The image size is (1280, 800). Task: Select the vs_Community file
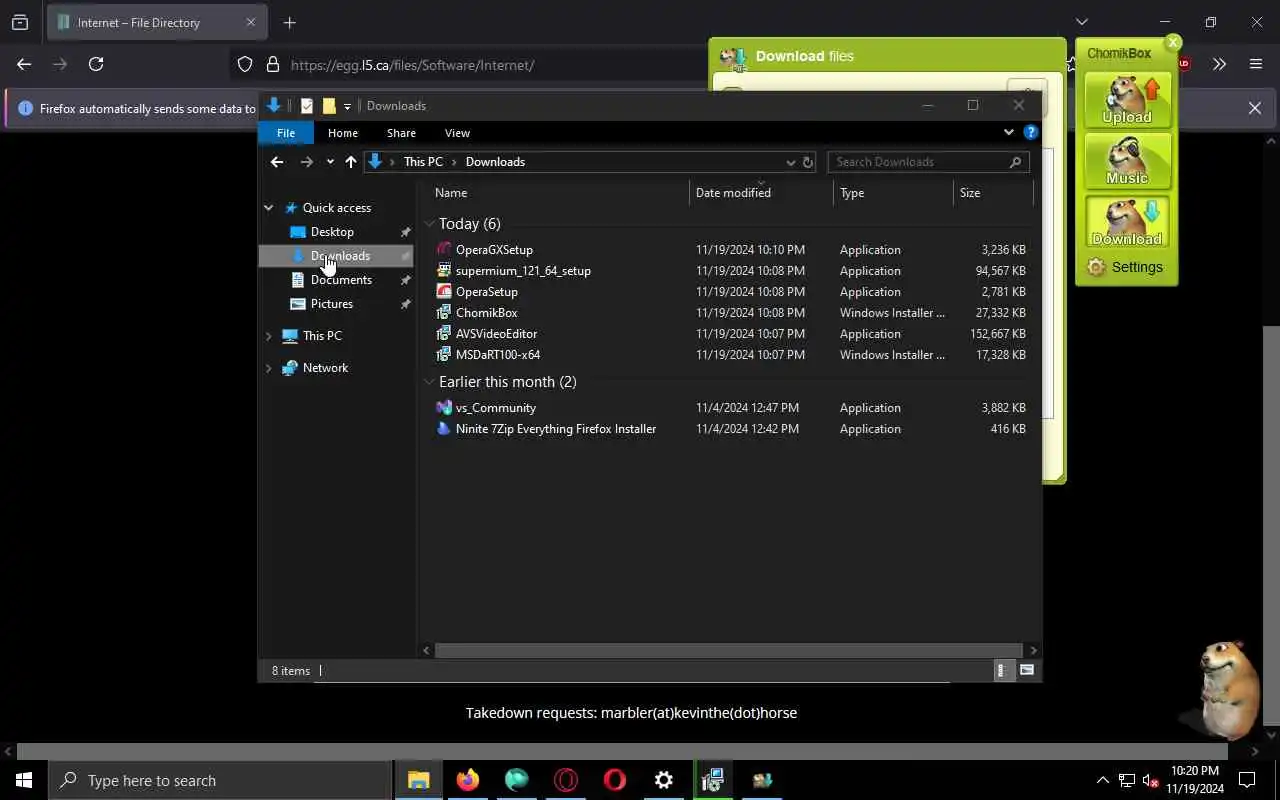[496, 408]
